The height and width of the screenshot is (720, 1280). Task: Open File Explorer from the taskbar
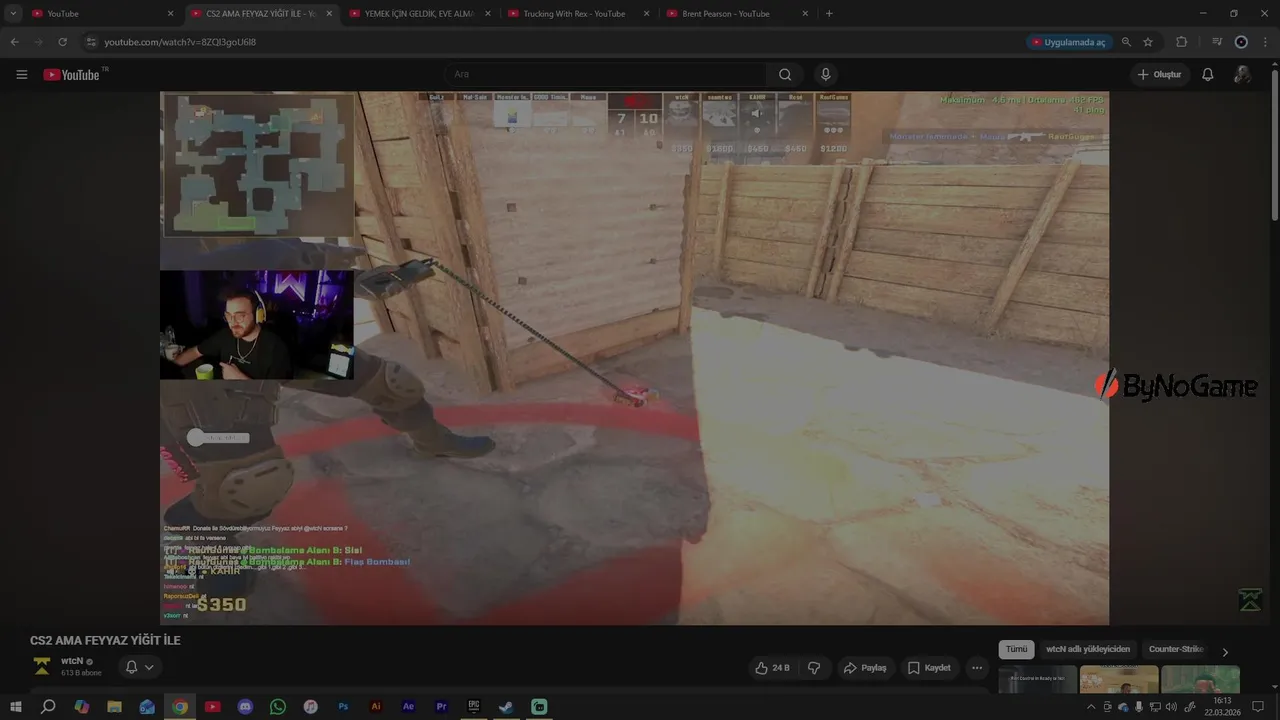(114, 706)
